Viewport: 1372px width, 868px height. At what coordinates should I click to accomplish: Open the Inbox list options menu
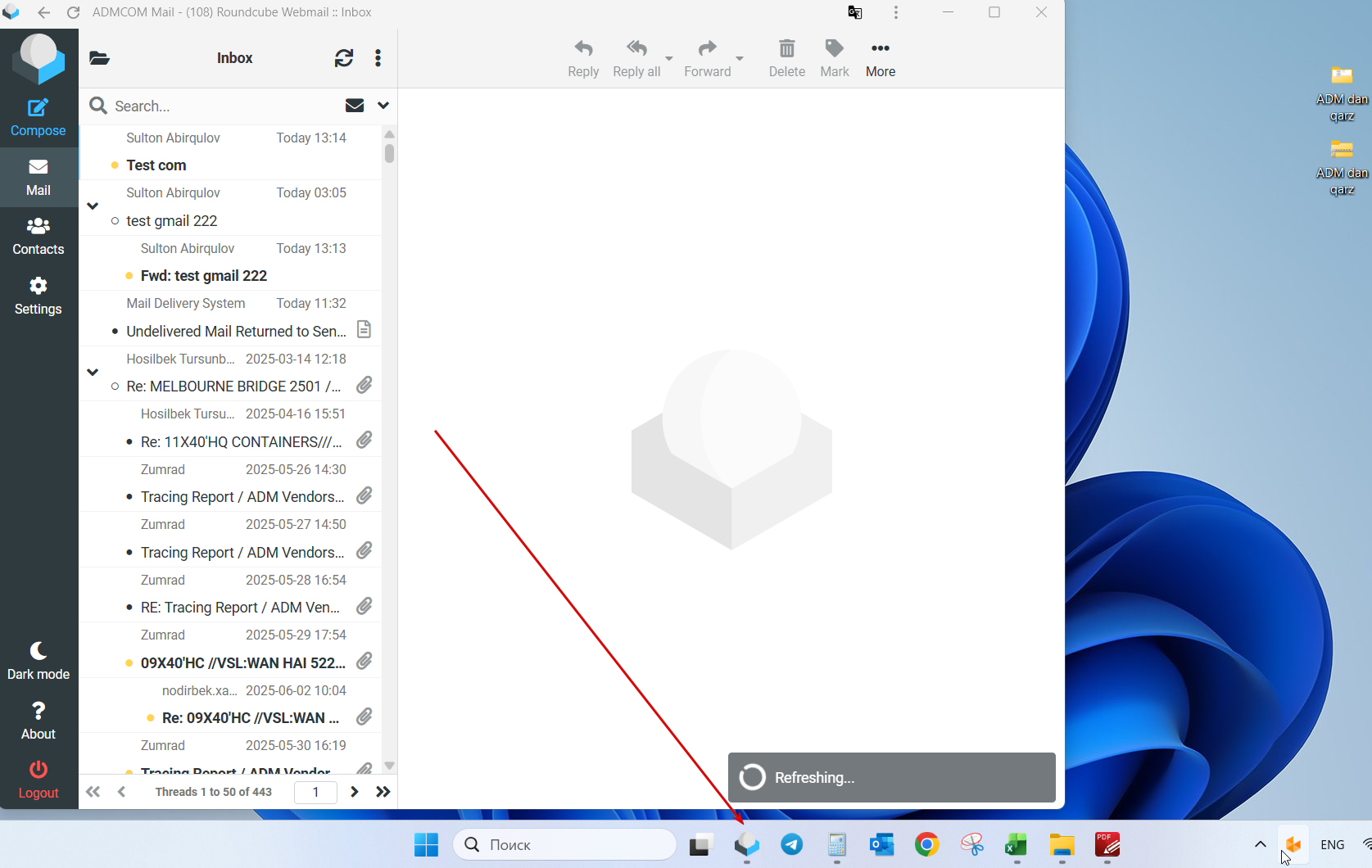click(x=378, y=58)
